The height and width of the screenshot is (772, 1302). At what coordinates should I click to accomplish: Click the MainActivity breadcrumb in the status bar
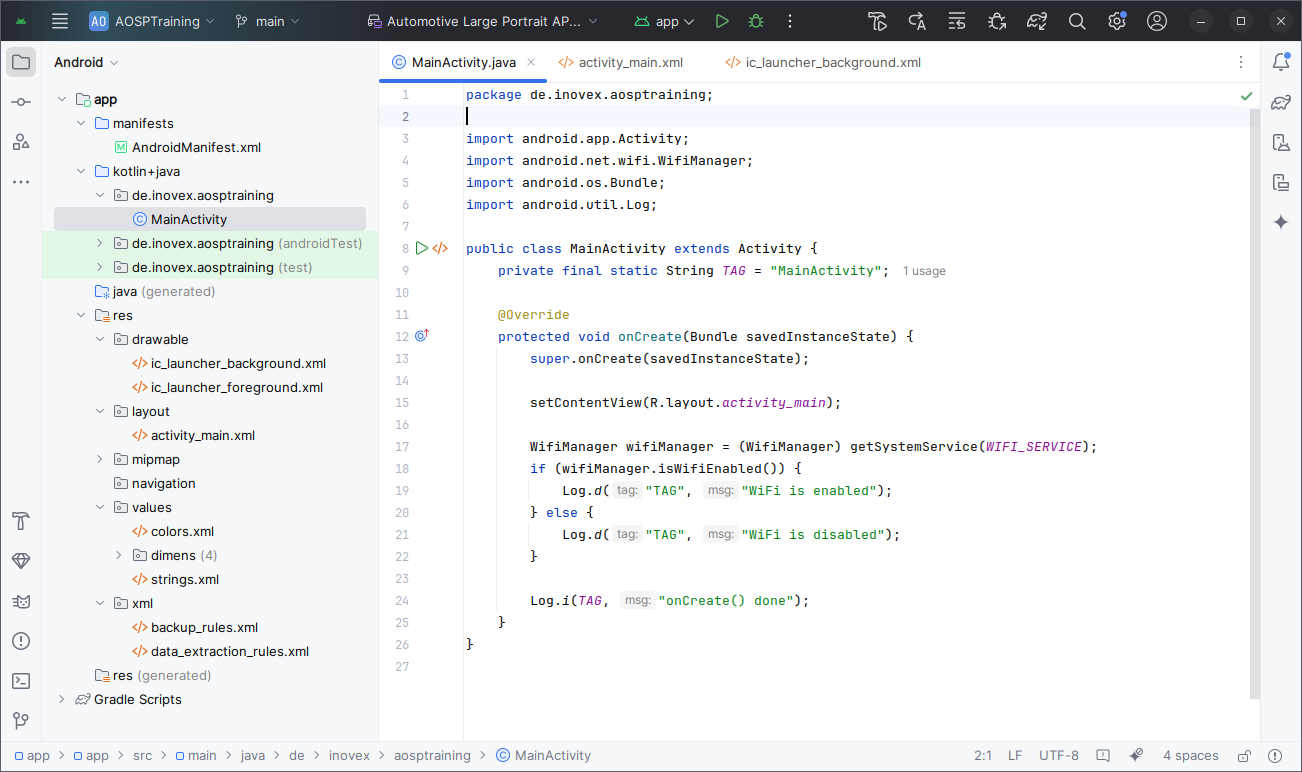(x=543, y=756)
